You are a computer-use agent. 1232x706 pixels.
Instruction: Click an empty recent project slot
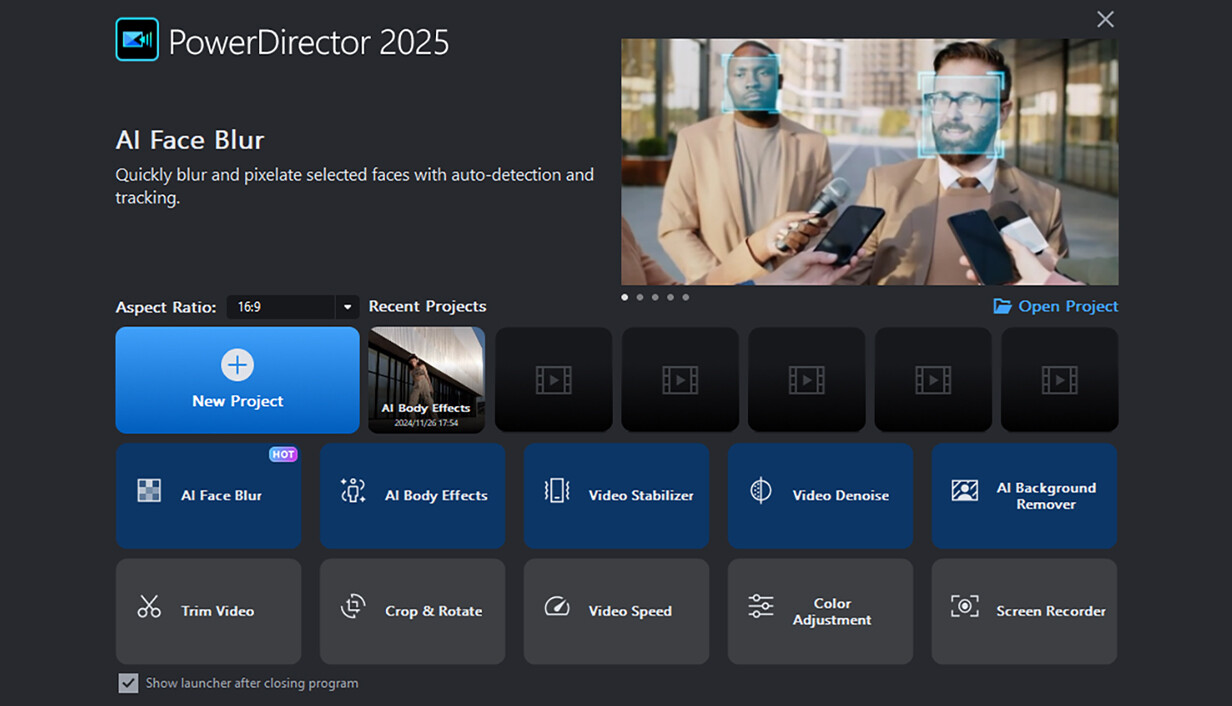(x=553, y=379)
